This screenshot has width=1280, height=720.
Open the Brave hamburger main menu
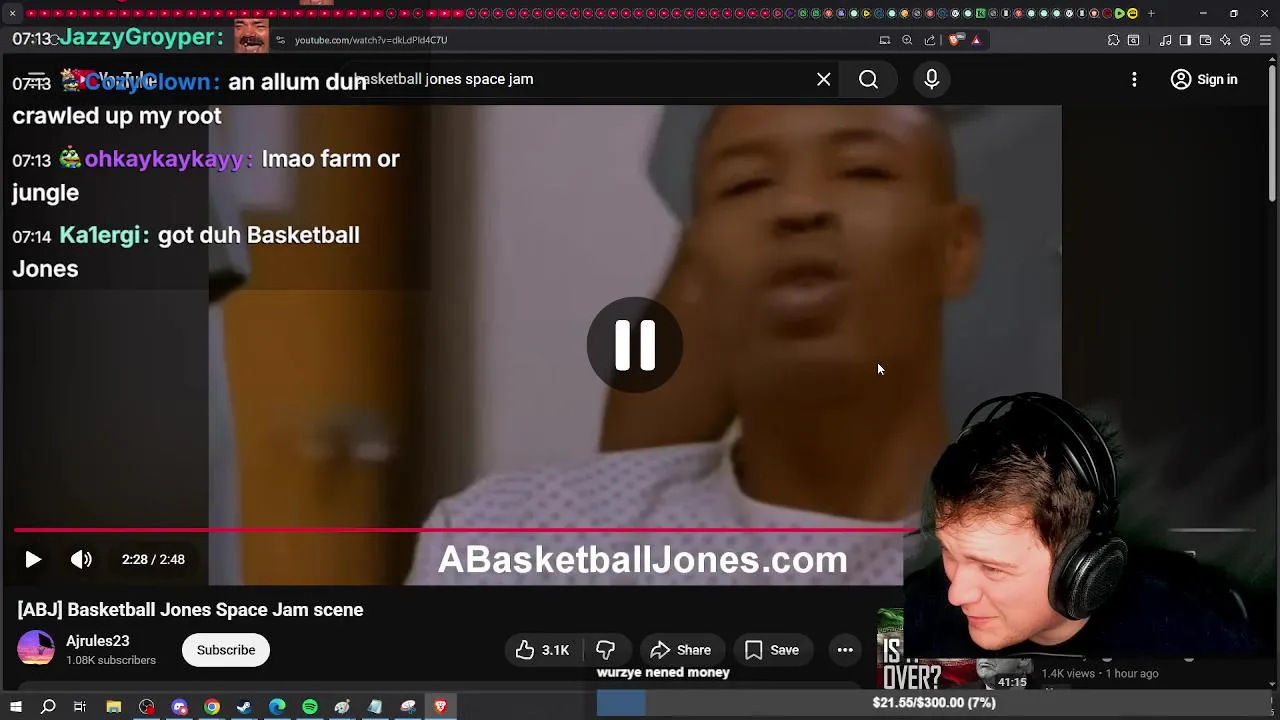coord(1265,40)
